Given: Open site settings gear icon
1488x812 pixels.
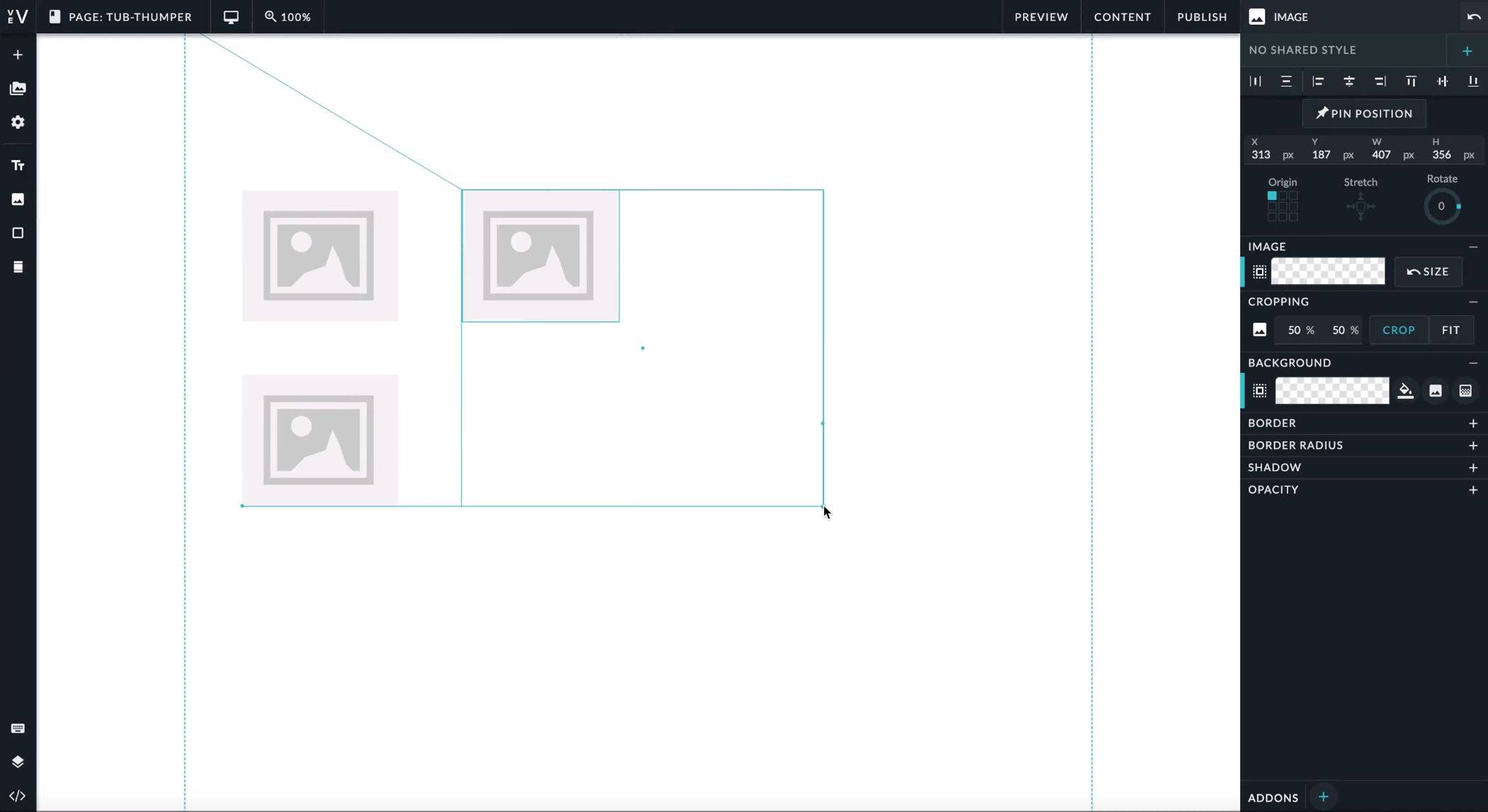Looking at the screenshot, I should click(18, 123).
